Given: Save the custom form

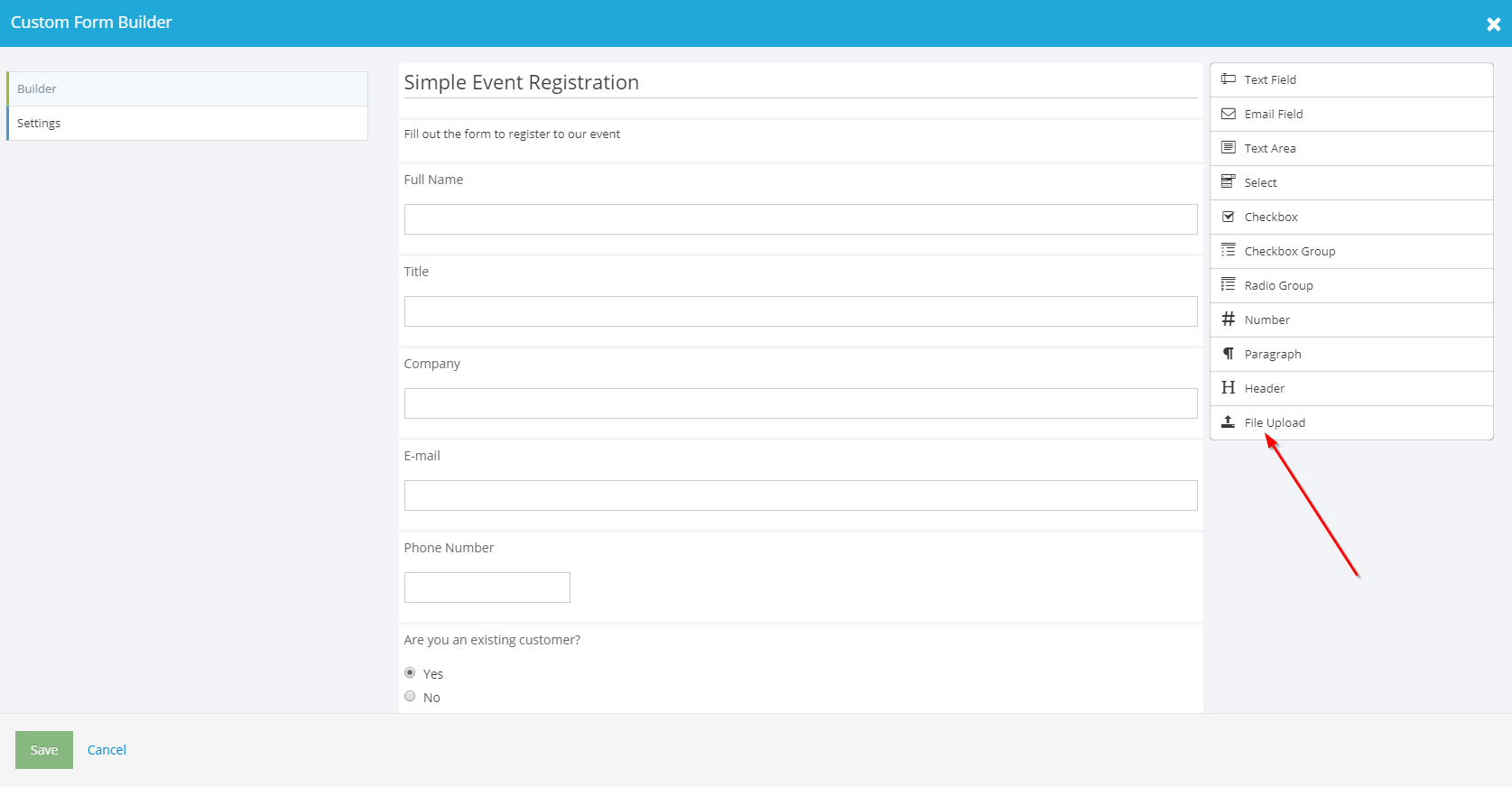Looking at the screenshot, I should click(x=44, y=750).
